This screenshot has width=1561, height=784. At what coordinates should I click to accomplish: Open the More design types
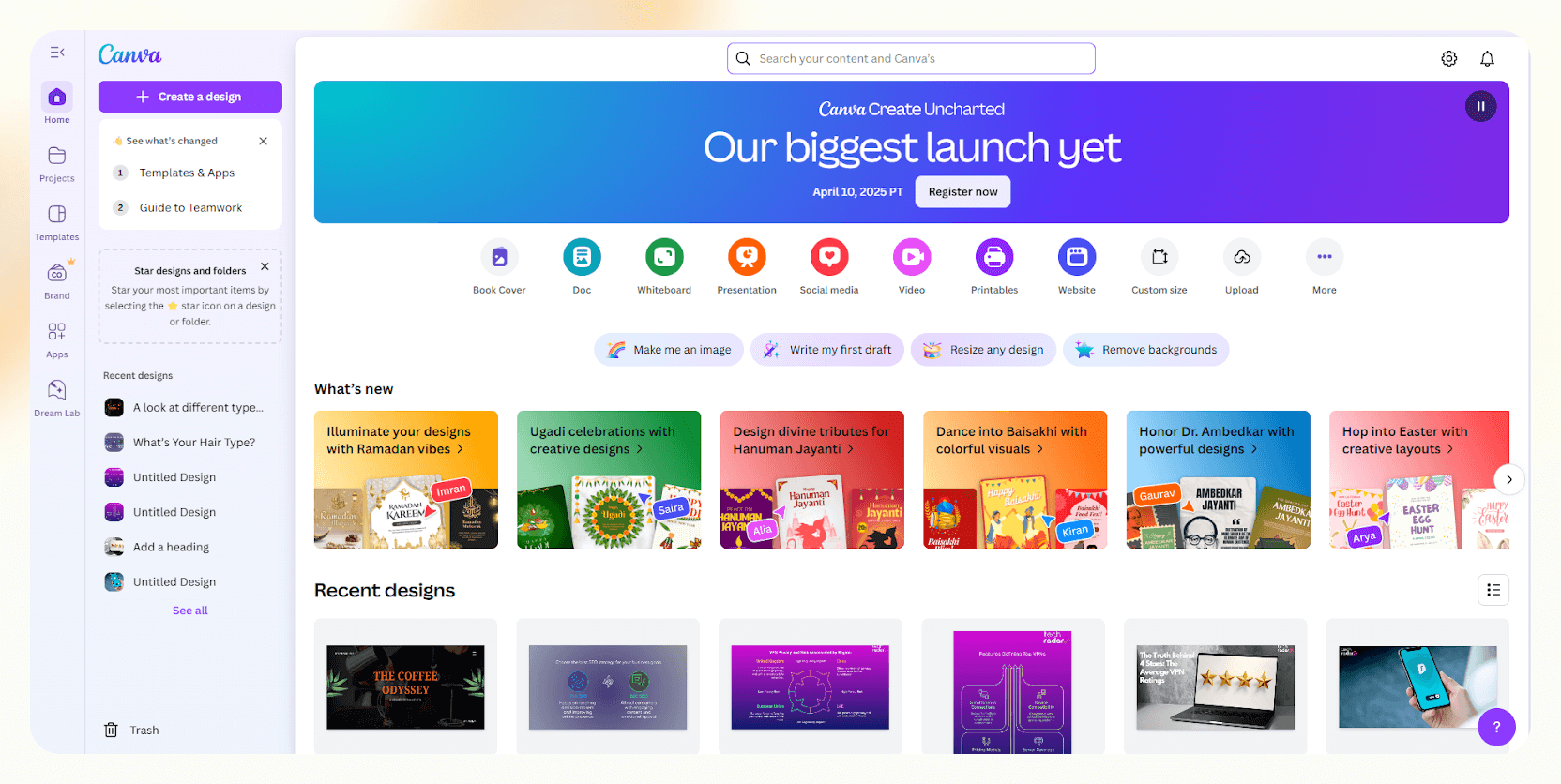click(1325, 267)
